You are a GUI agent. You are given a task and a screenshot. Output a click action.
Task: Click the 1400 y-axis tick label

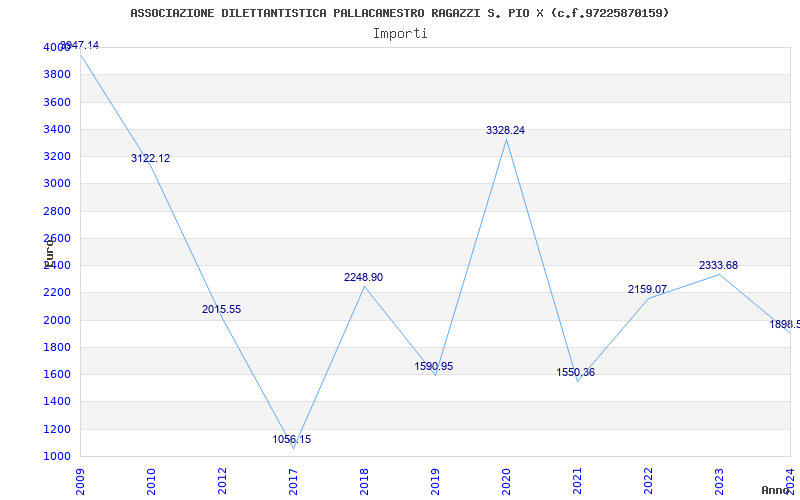coord(57,402)
